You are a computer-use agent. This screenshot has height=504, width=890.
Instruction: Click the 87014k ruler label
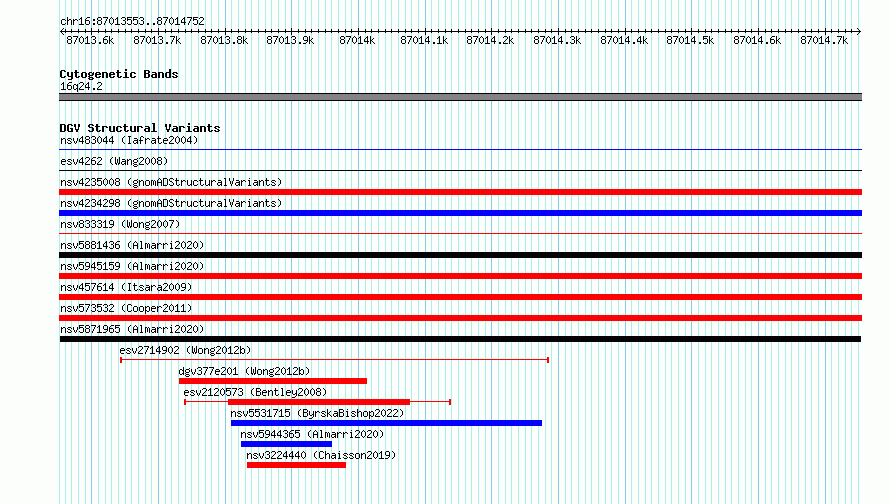click(357, 40)
